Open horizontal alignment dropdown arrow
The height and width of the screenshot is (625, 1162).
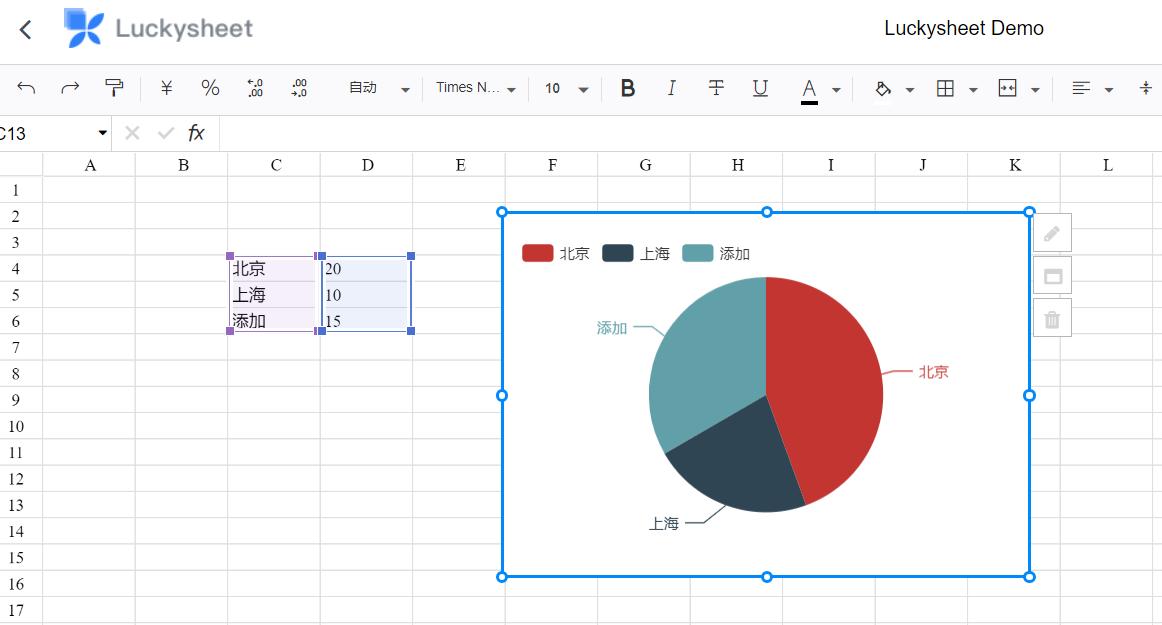point(1109,90)
